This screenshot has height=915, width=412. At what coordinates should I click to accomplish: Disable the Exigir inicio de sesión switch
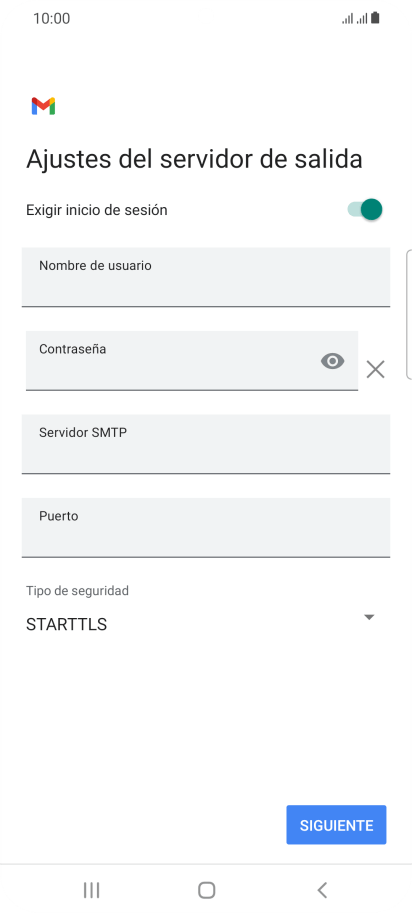(365, 209)
